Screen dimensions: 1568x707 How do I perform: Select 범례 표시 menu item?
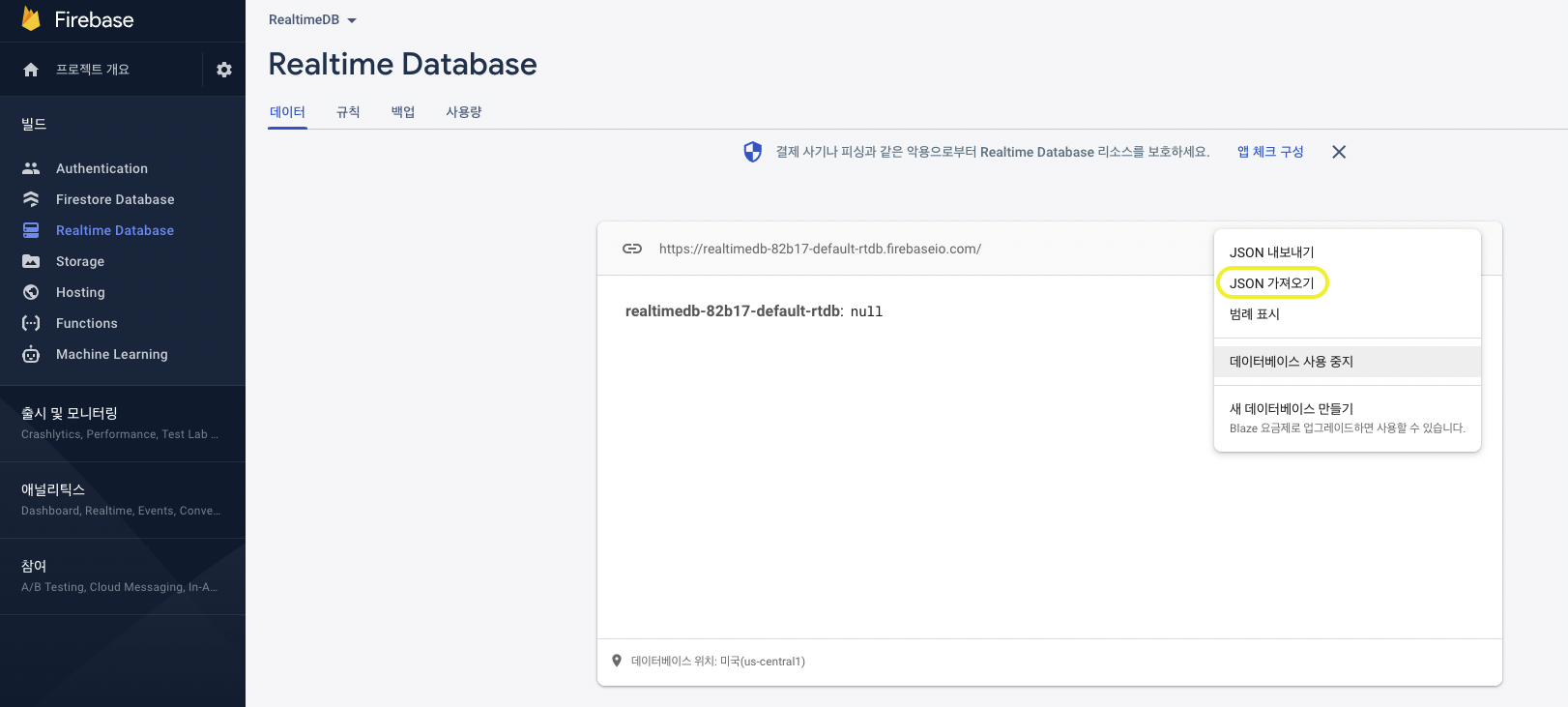pyautogui.click(x=1348, y=314)
